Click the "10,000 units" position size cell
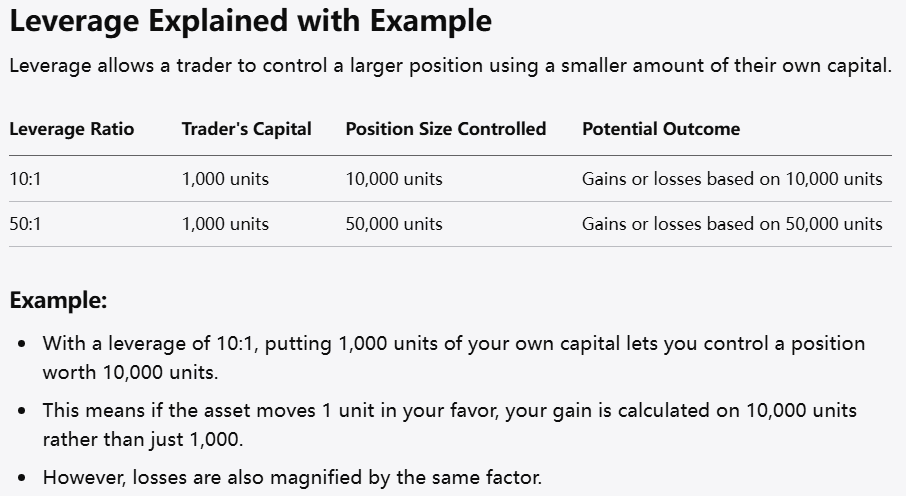This screenshot has width=906, height=496. [x=394, y=179]
